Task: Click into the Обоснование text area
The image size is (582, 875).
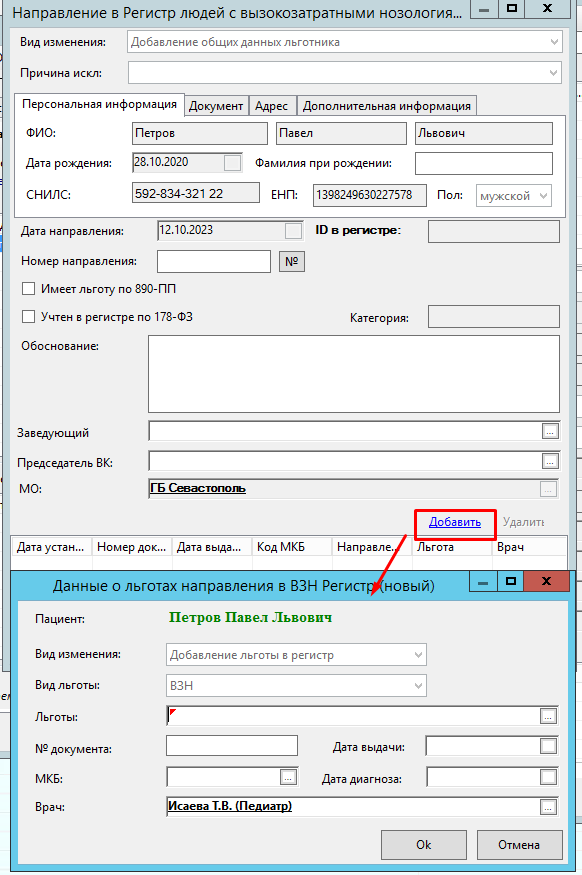Action: (354, 374)
